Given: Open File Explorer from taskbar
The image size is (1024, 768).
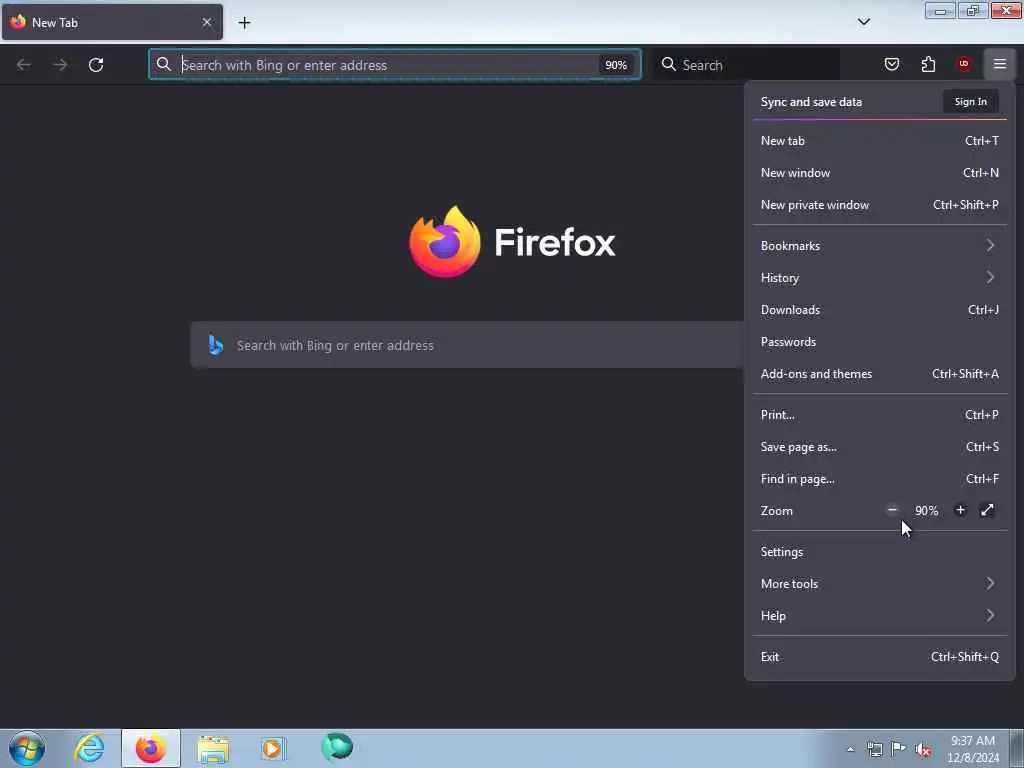Looking at the screenshot, I should (213, 748).
